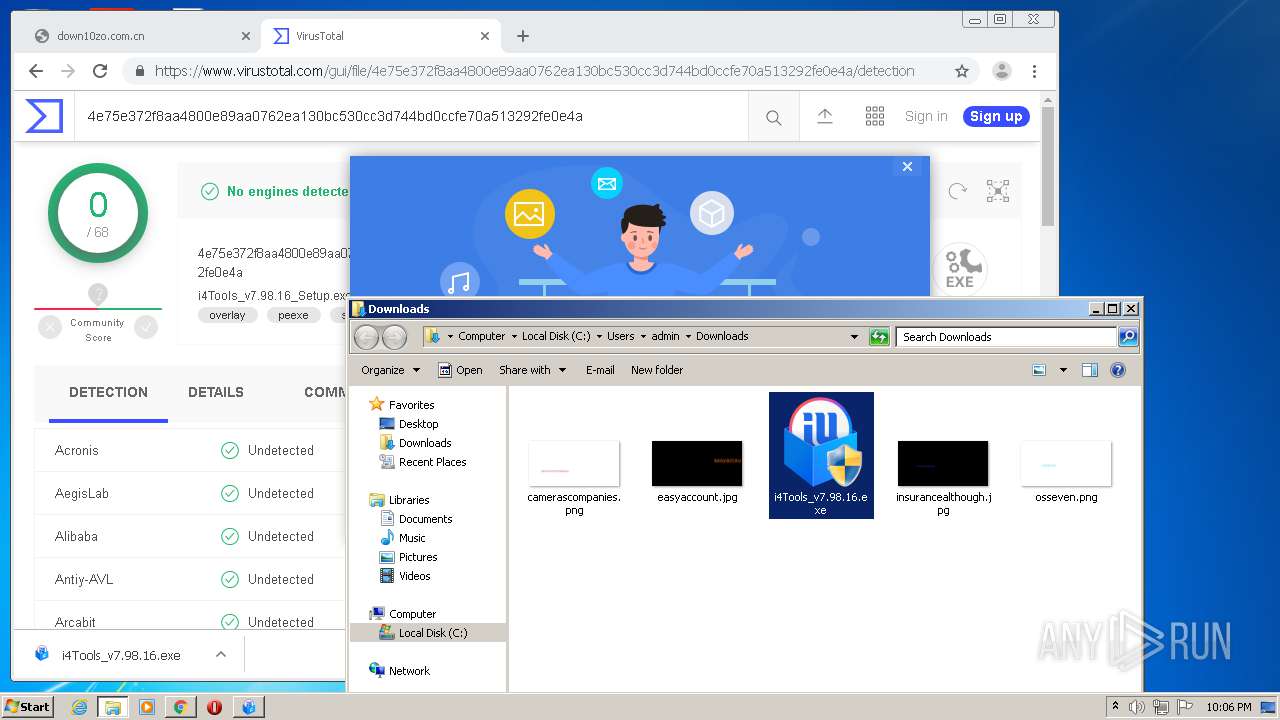Click Explorer help icon
Viewport: 1280px width, 720px height.
point(1118,370)
